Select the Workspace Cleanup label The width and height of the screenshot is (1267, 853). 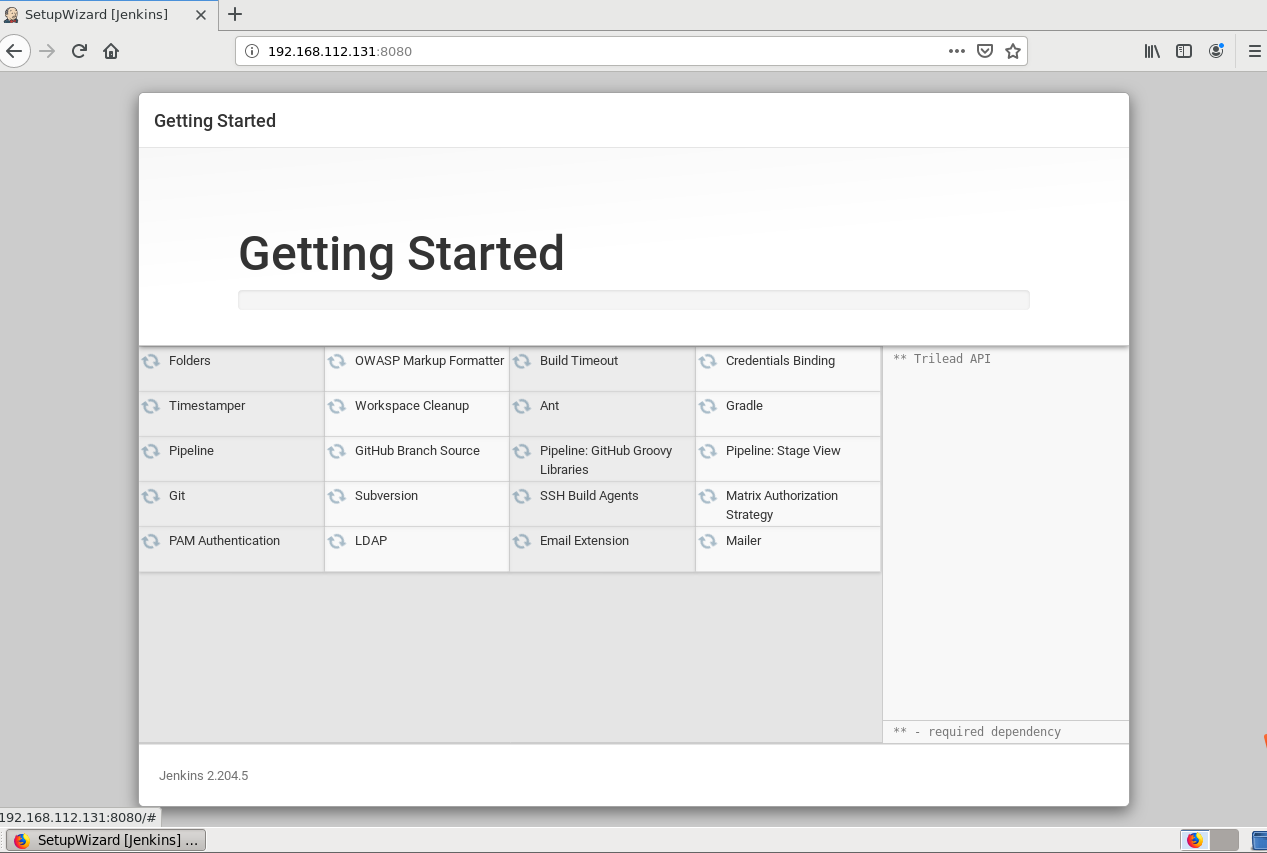(x=412, y=406)
